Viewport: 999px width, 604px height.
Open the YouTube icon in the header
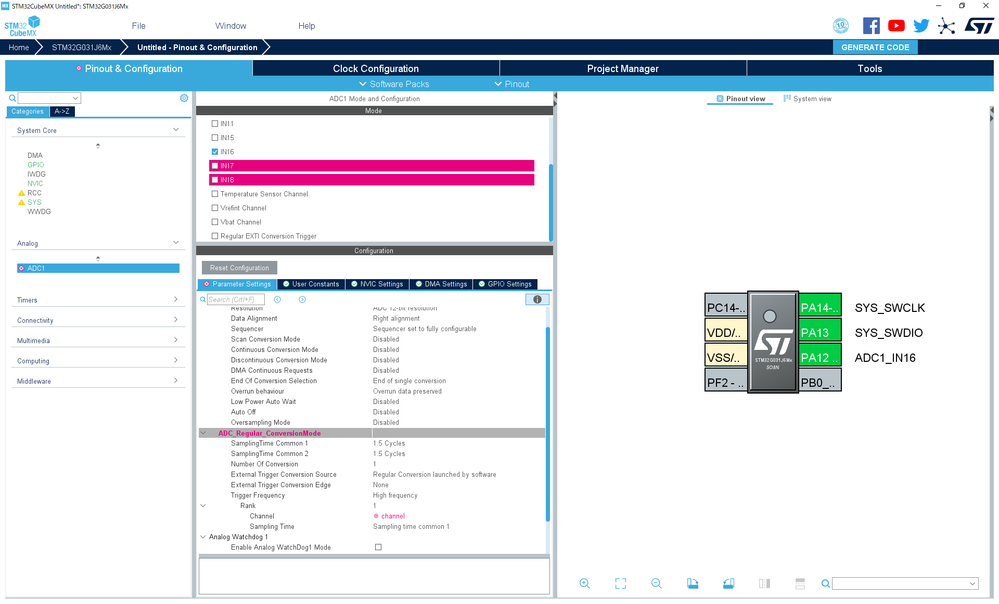[x=896, y=25]
